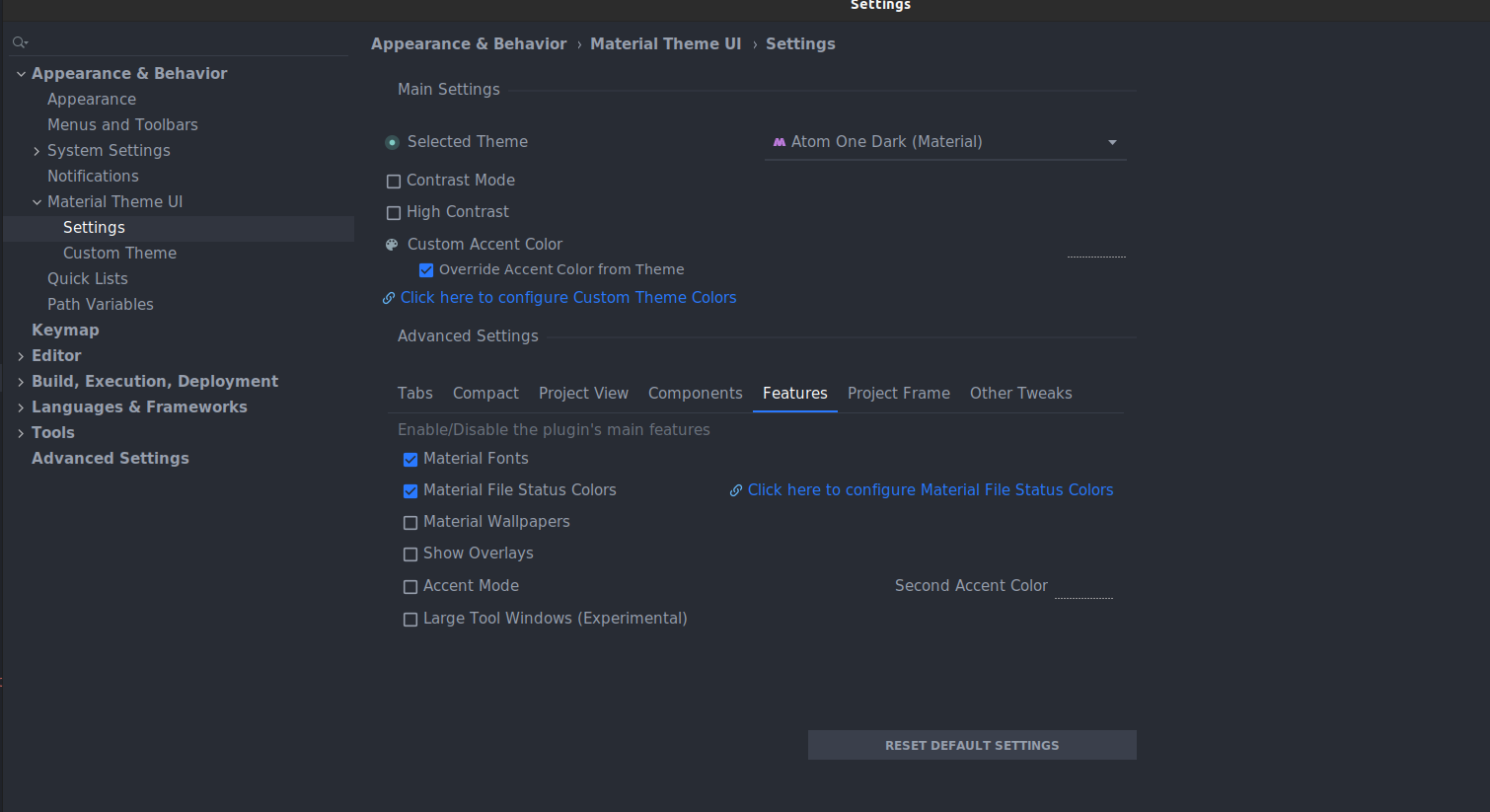Open the Selected Theme dropdown
The image size is (1490, 812).
pos(945,142)
